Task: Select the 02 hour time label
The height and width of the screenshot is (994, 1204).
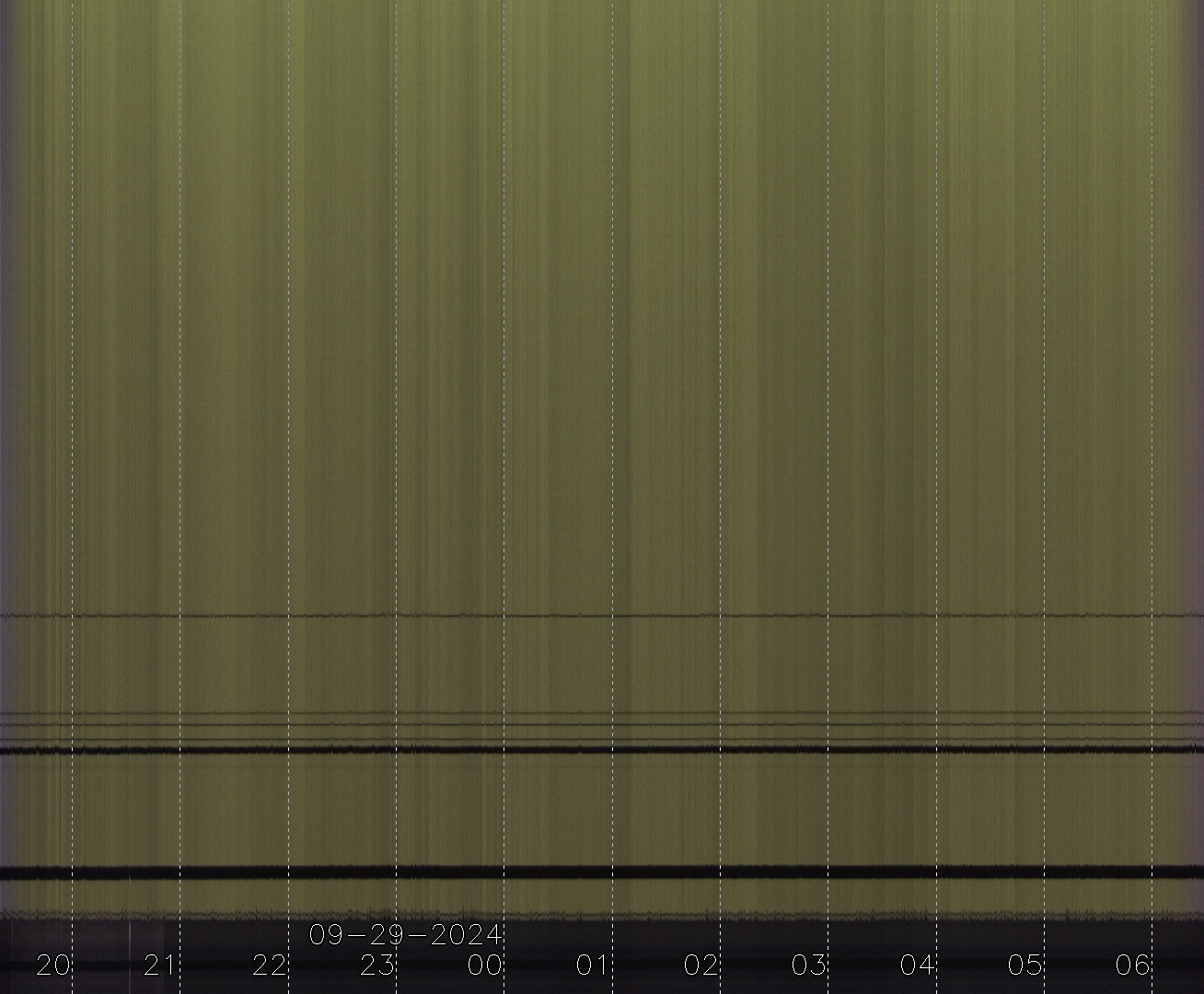Action: click(701, 965)
